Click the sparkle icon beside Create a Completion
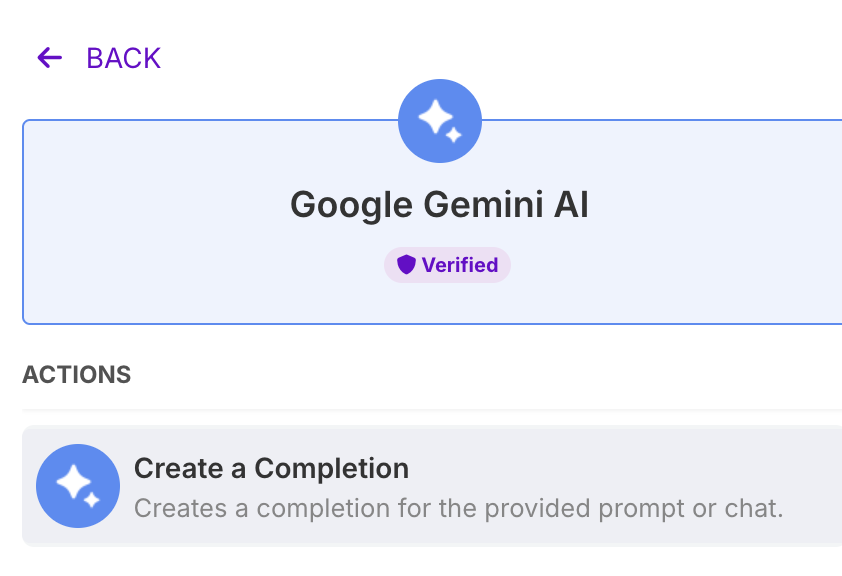This screenshot has width=842, height=576. 78,486
